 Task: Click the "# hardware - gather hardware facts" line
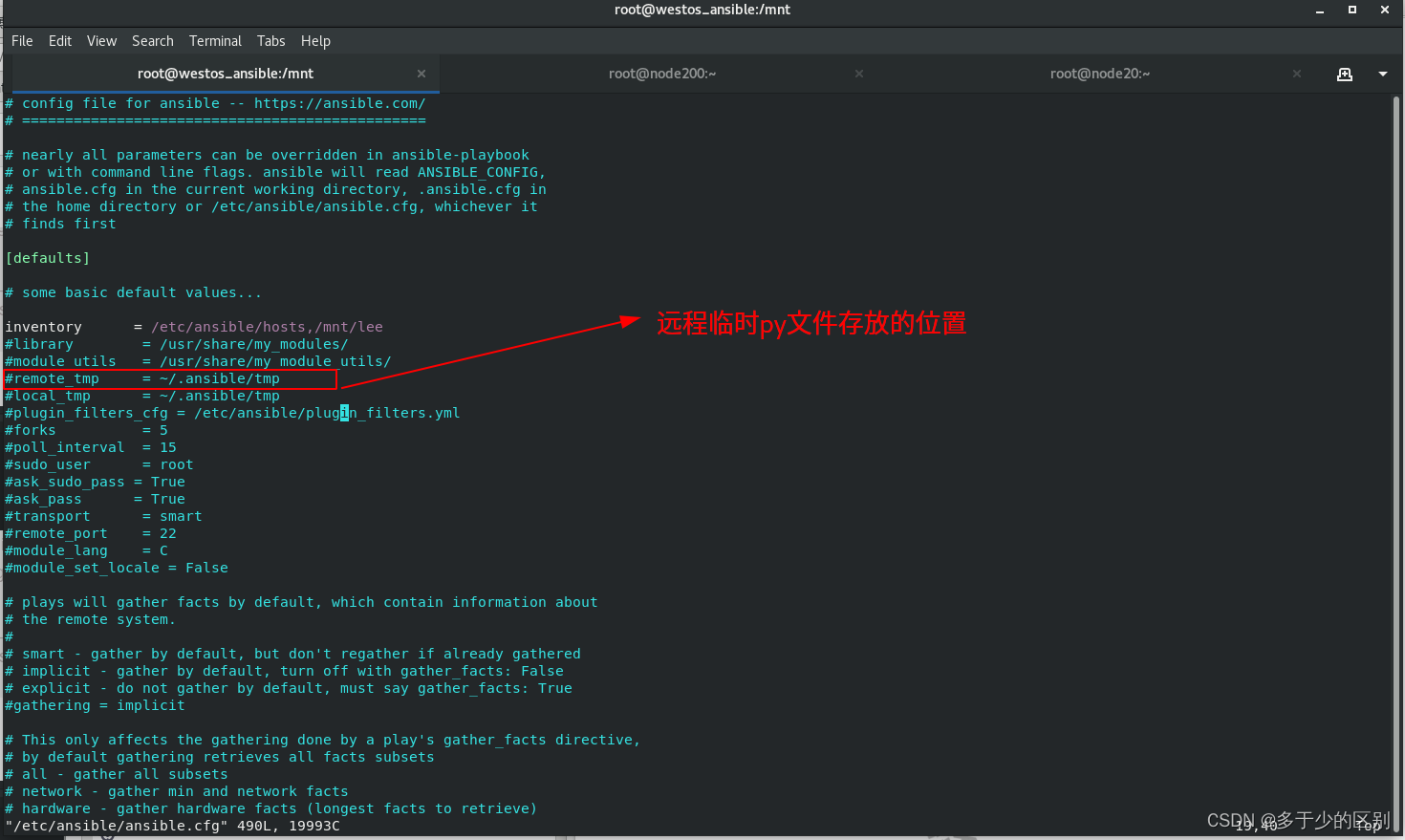(x=271, y=808)
